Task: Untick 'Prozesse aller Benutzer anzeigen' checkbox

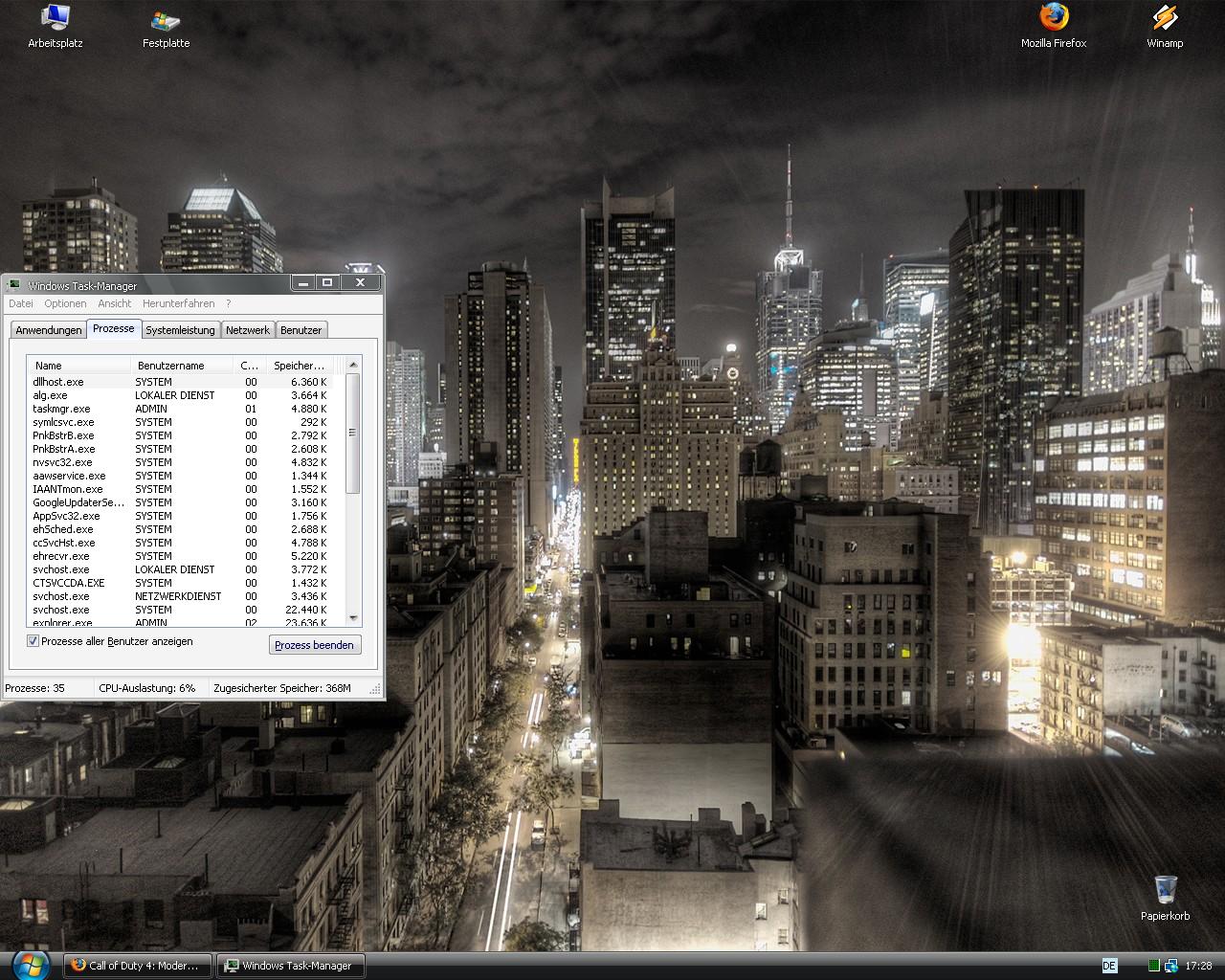Action: [33, 641]
